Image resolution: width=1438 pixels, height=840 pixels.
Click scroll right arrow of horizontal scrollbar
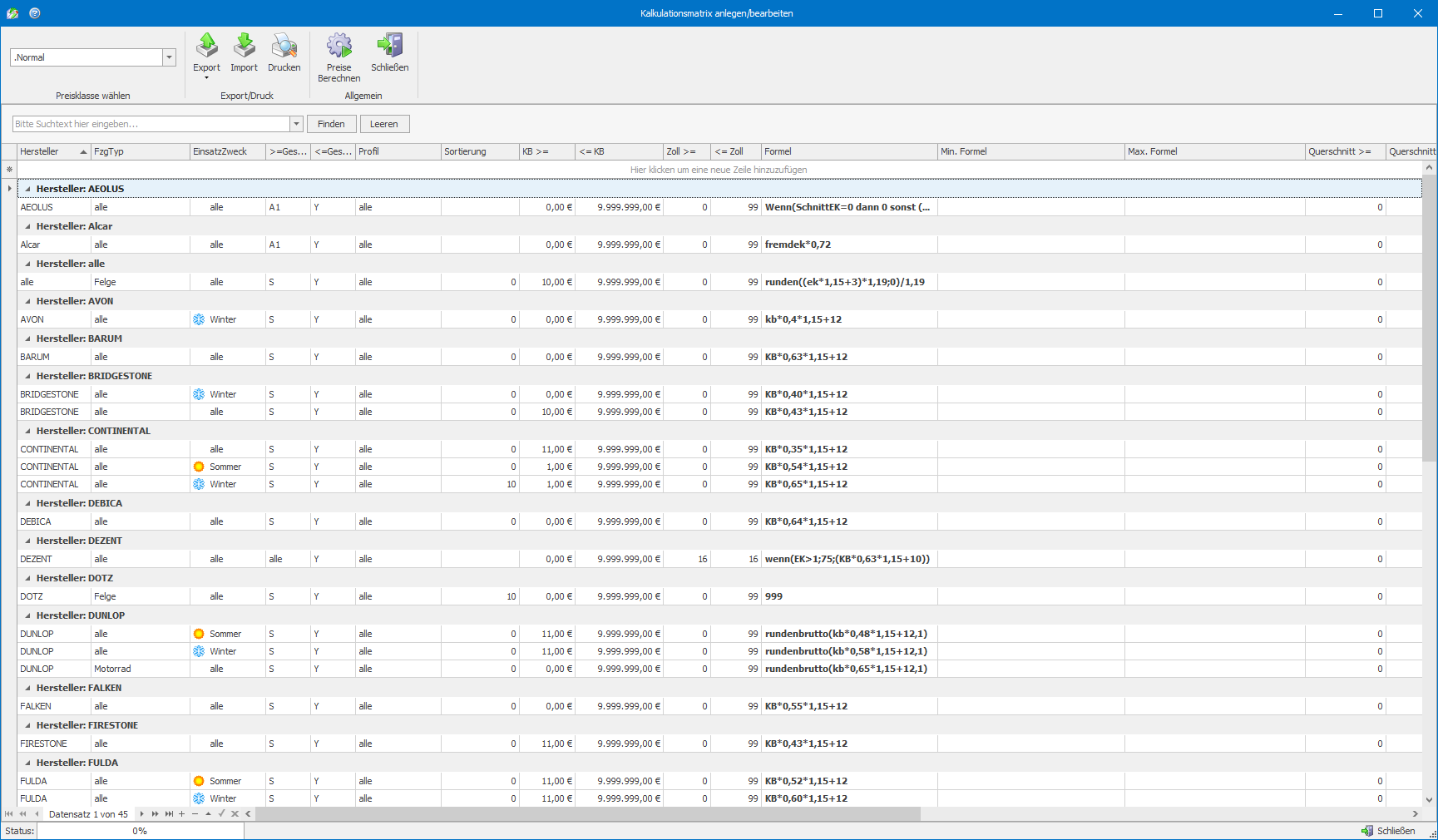click(1416, 814)
